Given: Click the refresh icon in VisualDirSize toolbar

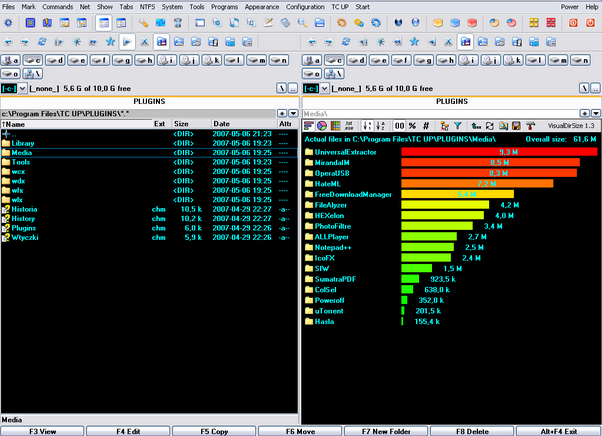Looking at the screenshot, I should tap(490, 126).
